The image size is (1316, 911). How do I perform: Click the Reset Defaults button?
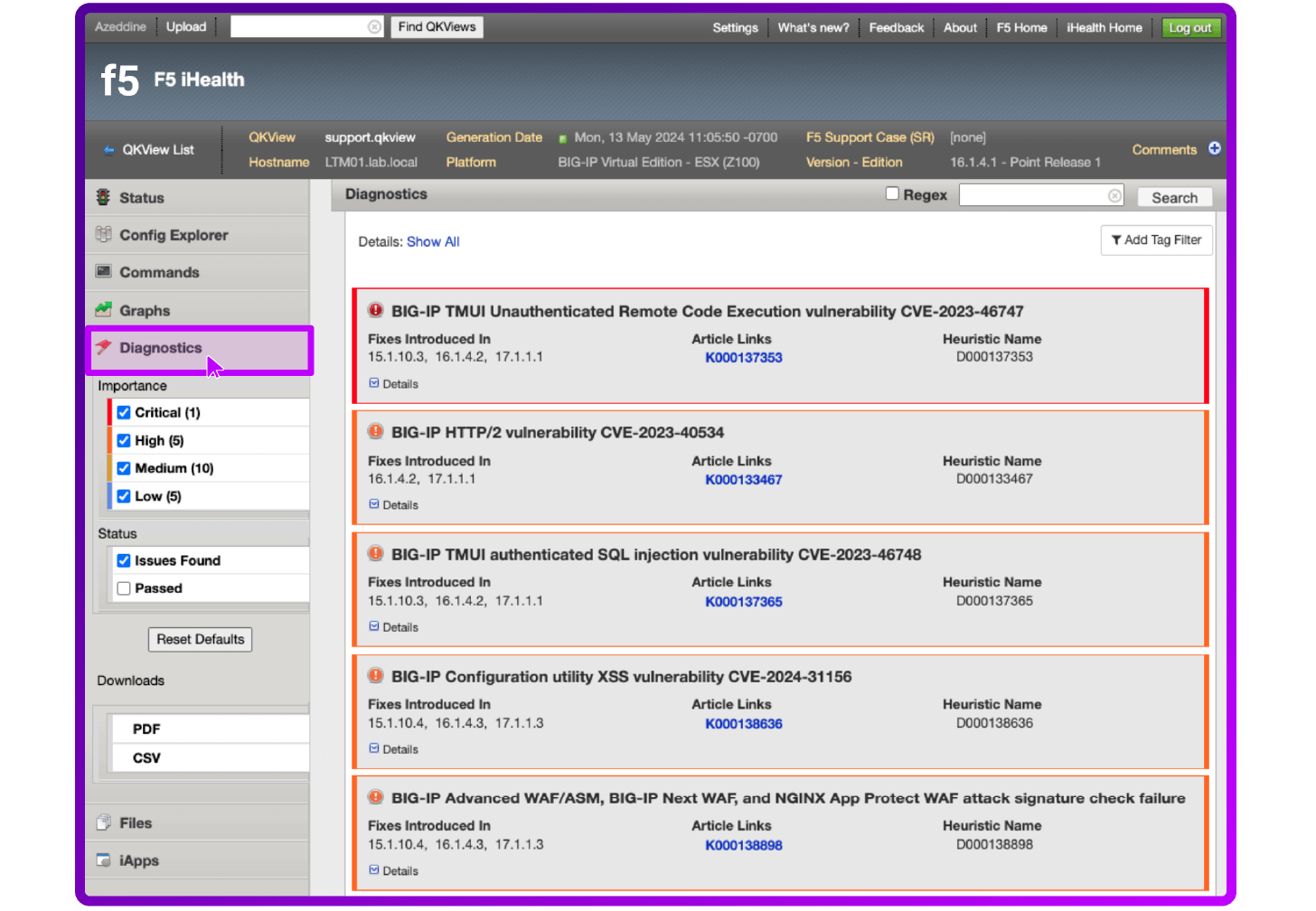click(201, 639)
